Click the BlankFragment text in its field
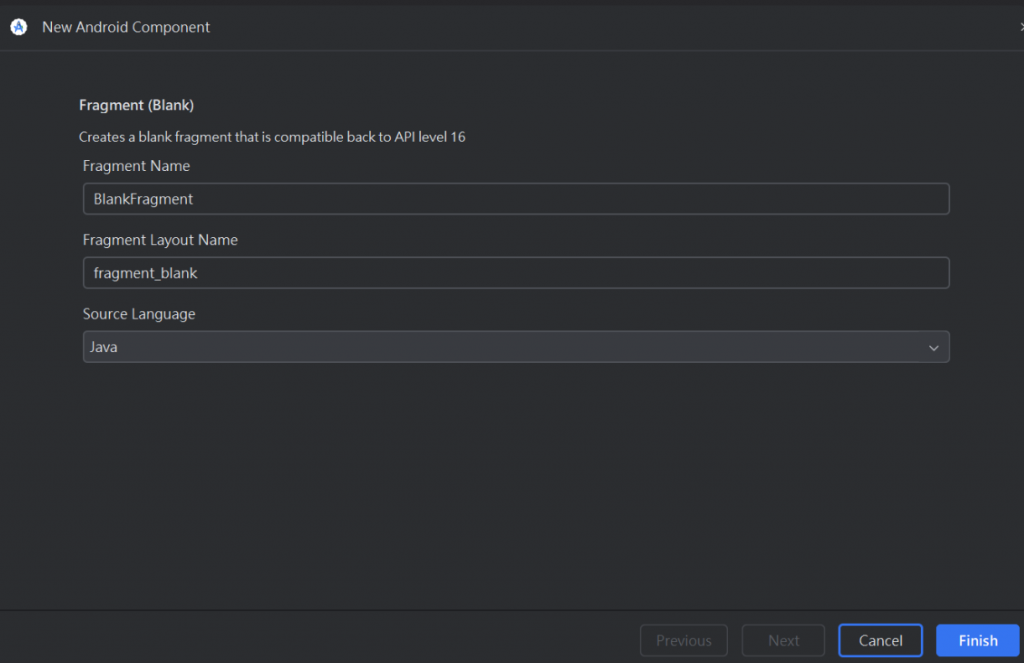Viewport: 1024px width, 663px height. click(143, 199)
